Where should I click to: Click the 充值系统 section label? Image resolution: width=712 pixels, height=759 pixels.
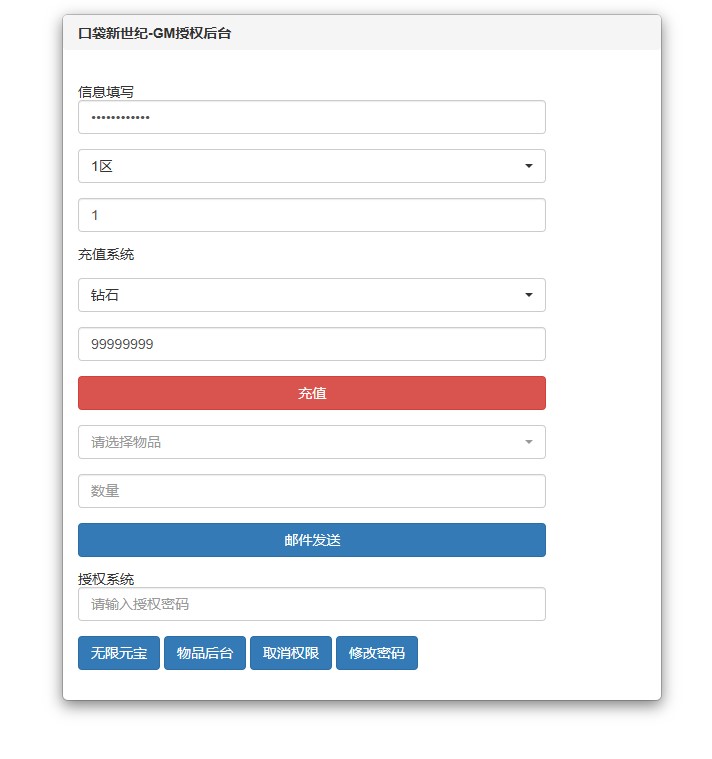point(106,254)
